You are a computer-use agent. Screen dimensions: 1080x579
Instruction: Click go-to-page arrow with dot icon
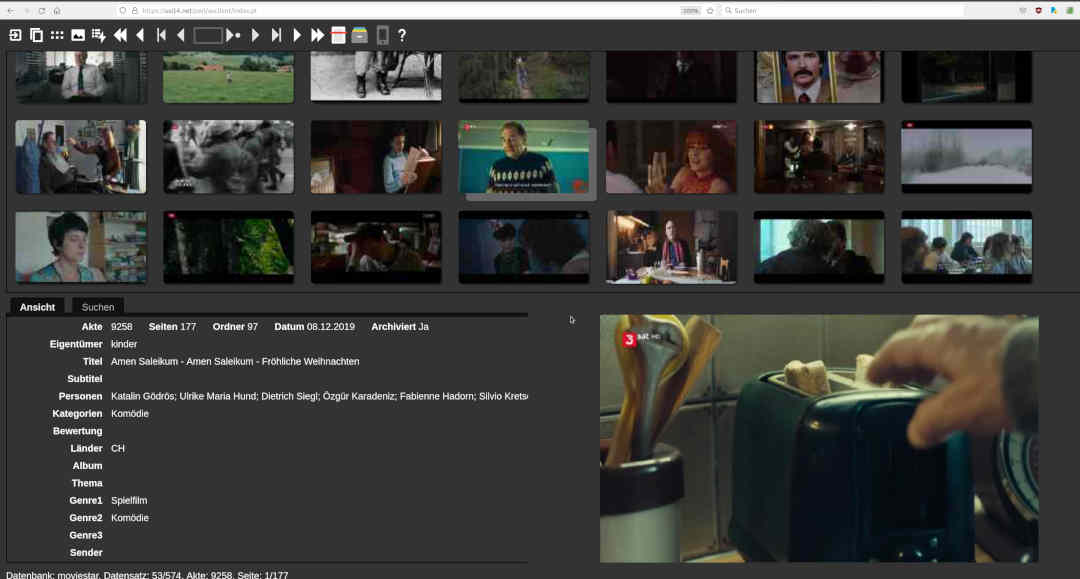233,35
